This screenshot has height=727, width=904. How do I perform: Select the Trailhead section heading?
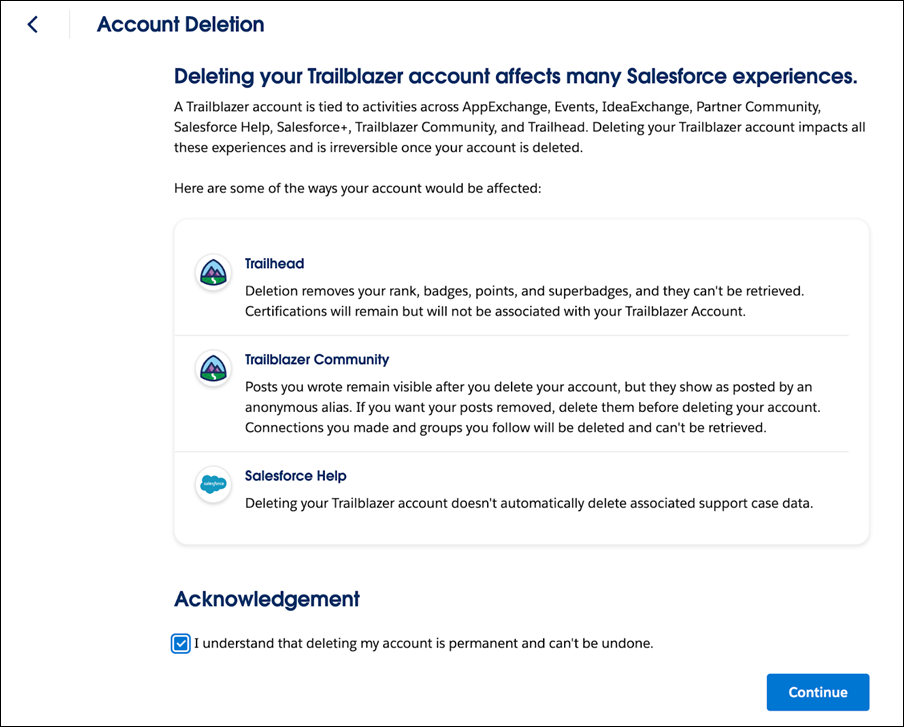click(x=274, y=264)
